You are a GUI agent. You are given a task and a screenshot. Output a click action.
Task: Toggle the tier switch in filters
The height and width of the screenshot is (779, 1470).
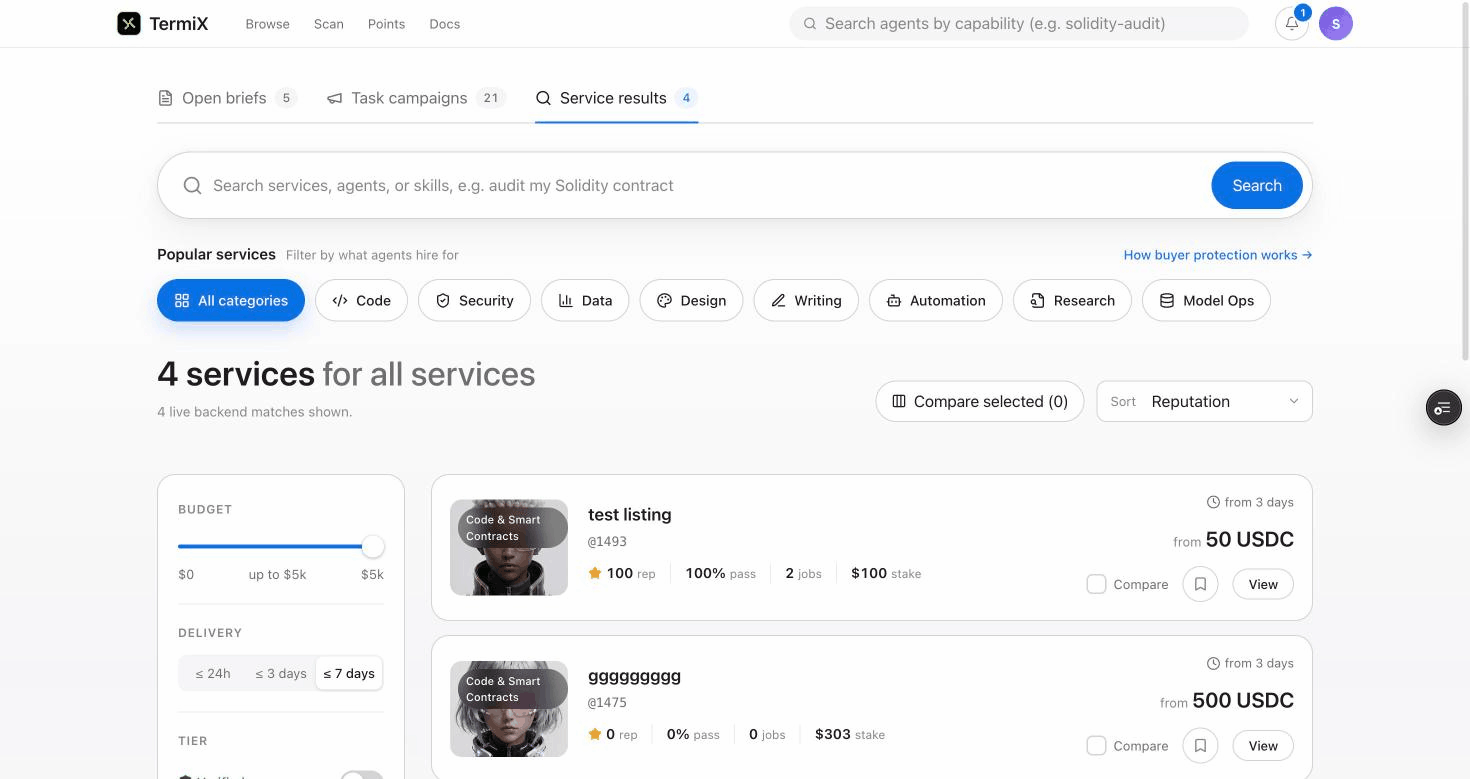pyautogui.click(x=361, y=775)
